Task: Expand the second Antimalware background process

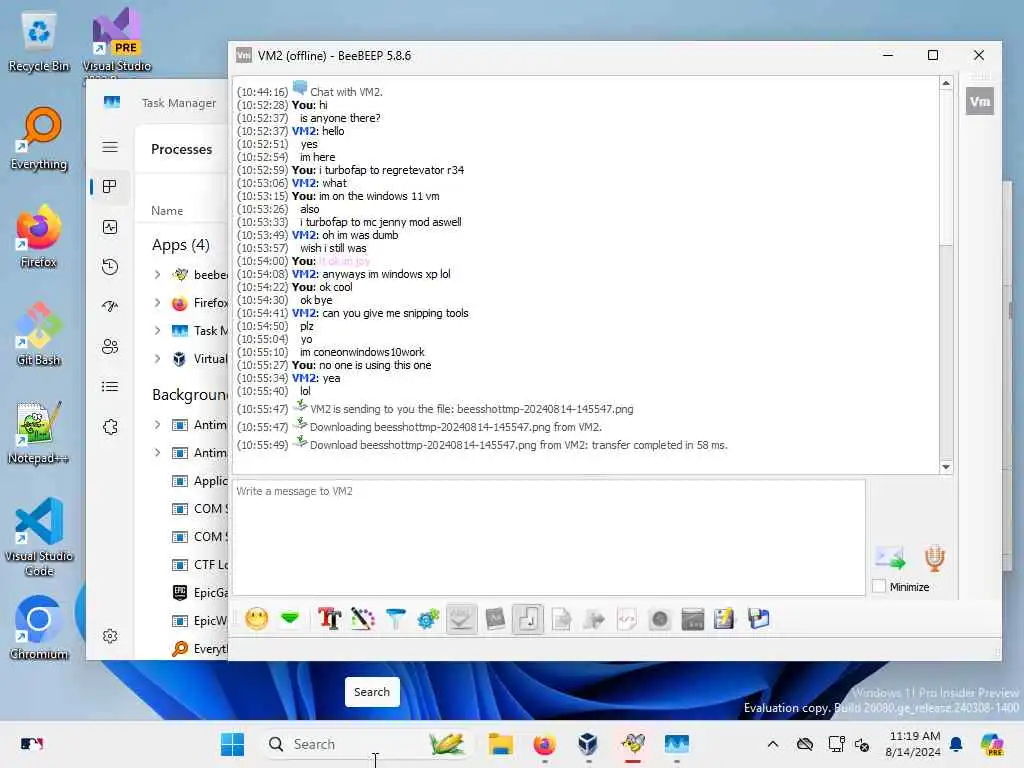Action: (x=157, y=453)
